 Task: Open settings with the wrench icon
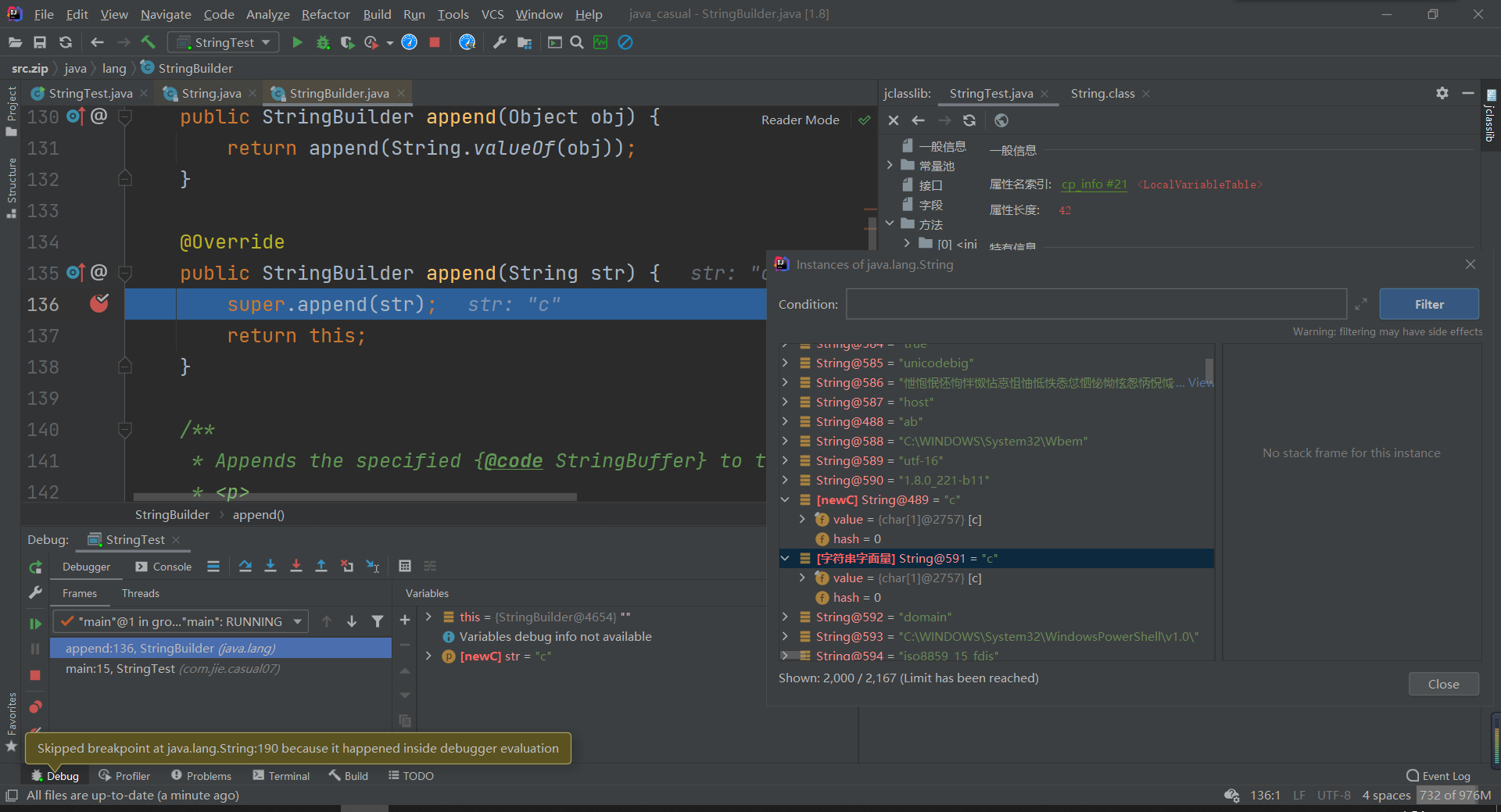coord(500,42)
